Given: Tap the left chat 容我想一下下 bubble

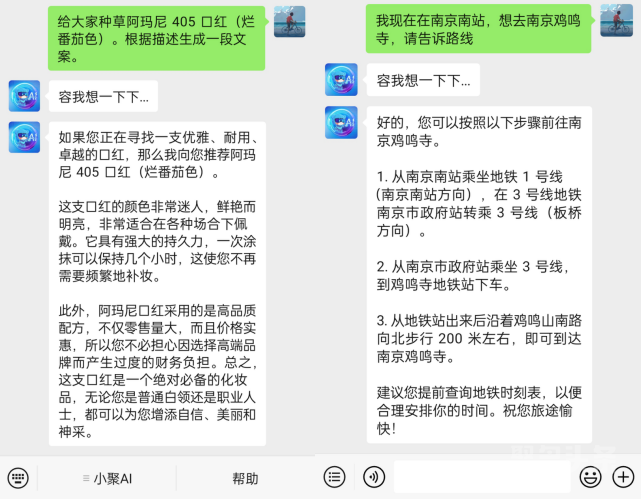Looking at the screenshot, I should [x=103, y=96].
